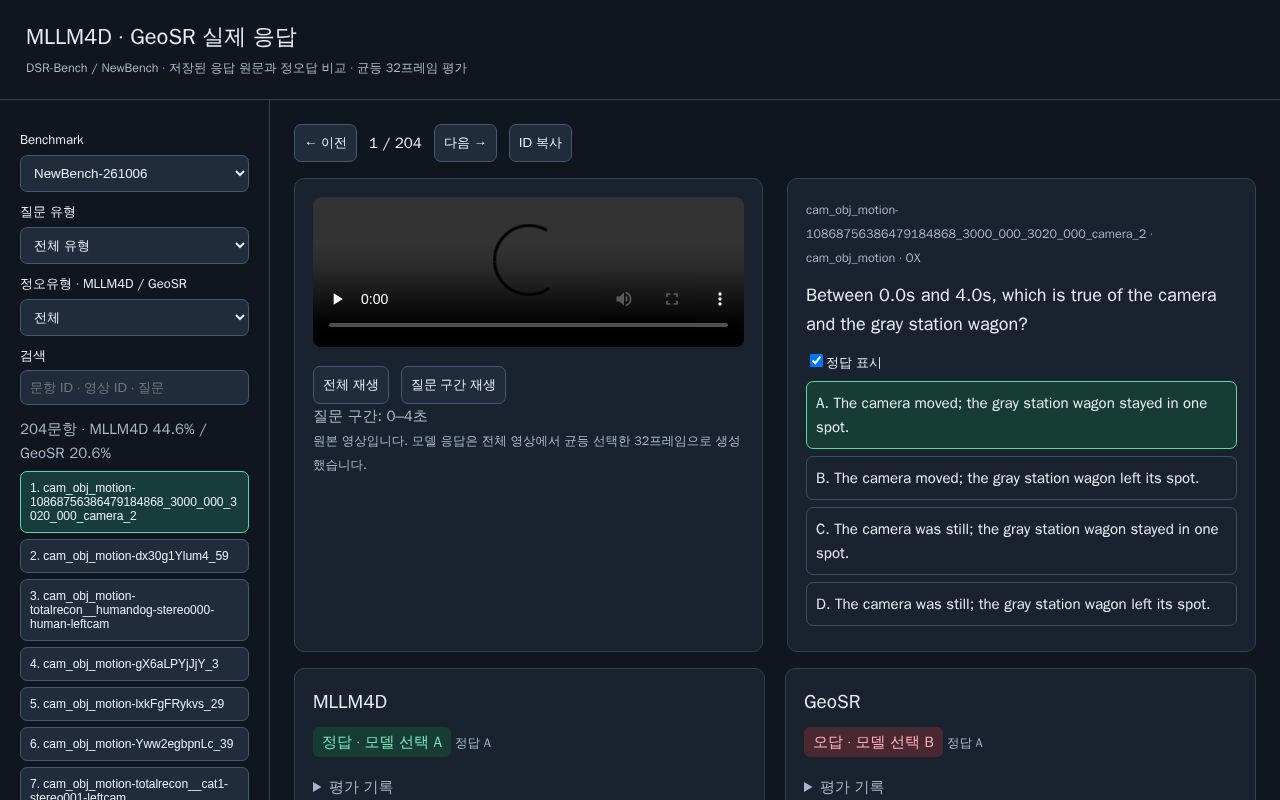Open the 정오유형 MLLM4D / GeoSR dropdown

[x=134, y=317]
